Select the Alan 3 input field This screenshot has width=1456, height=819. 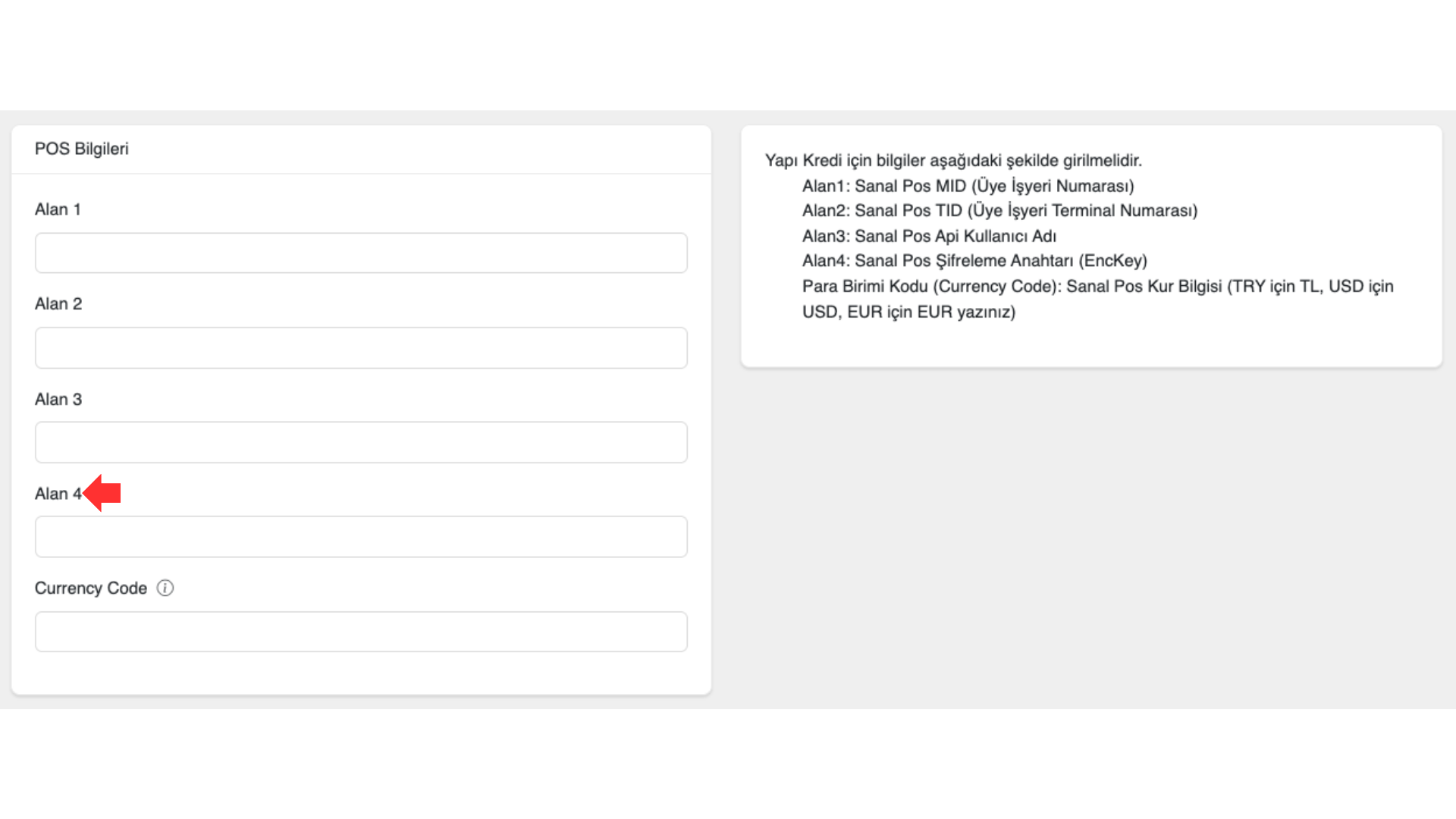pos(361,442)
